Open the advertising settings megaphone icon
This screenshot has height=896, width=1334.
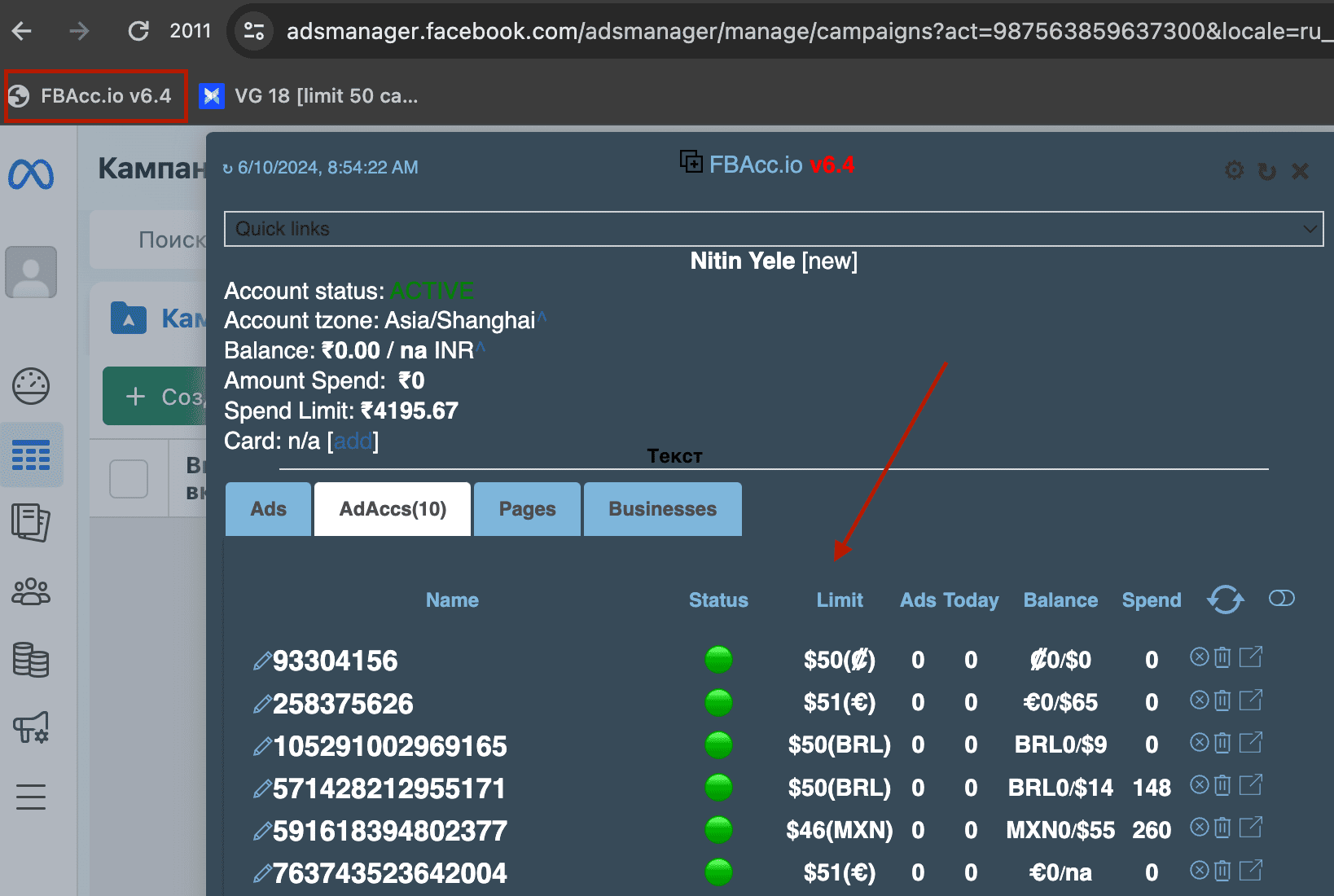coord(31,727)
